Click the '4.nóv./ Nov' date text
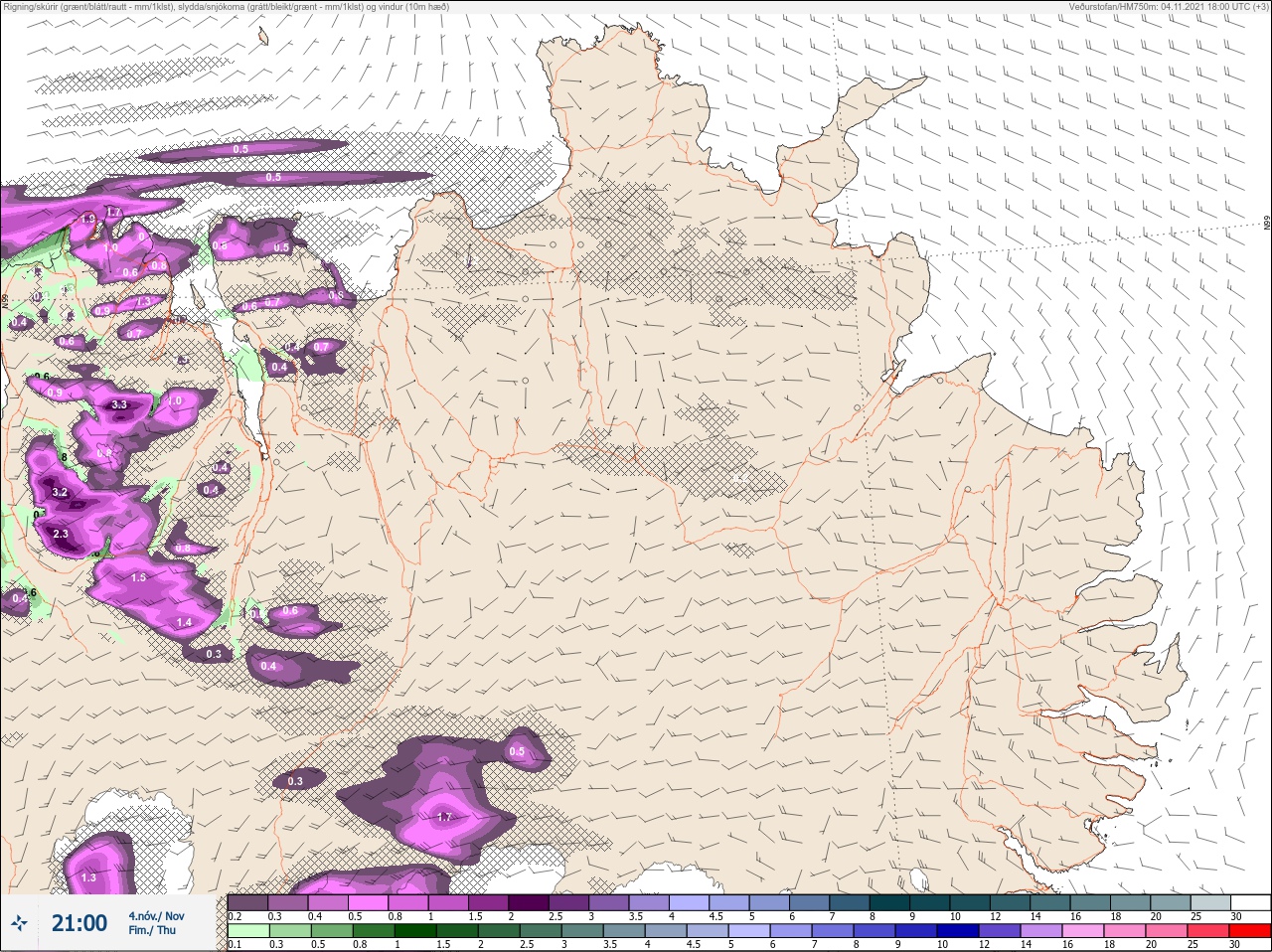The width and height of the screenshot is (1272, 952). click(x=156, y=915)
